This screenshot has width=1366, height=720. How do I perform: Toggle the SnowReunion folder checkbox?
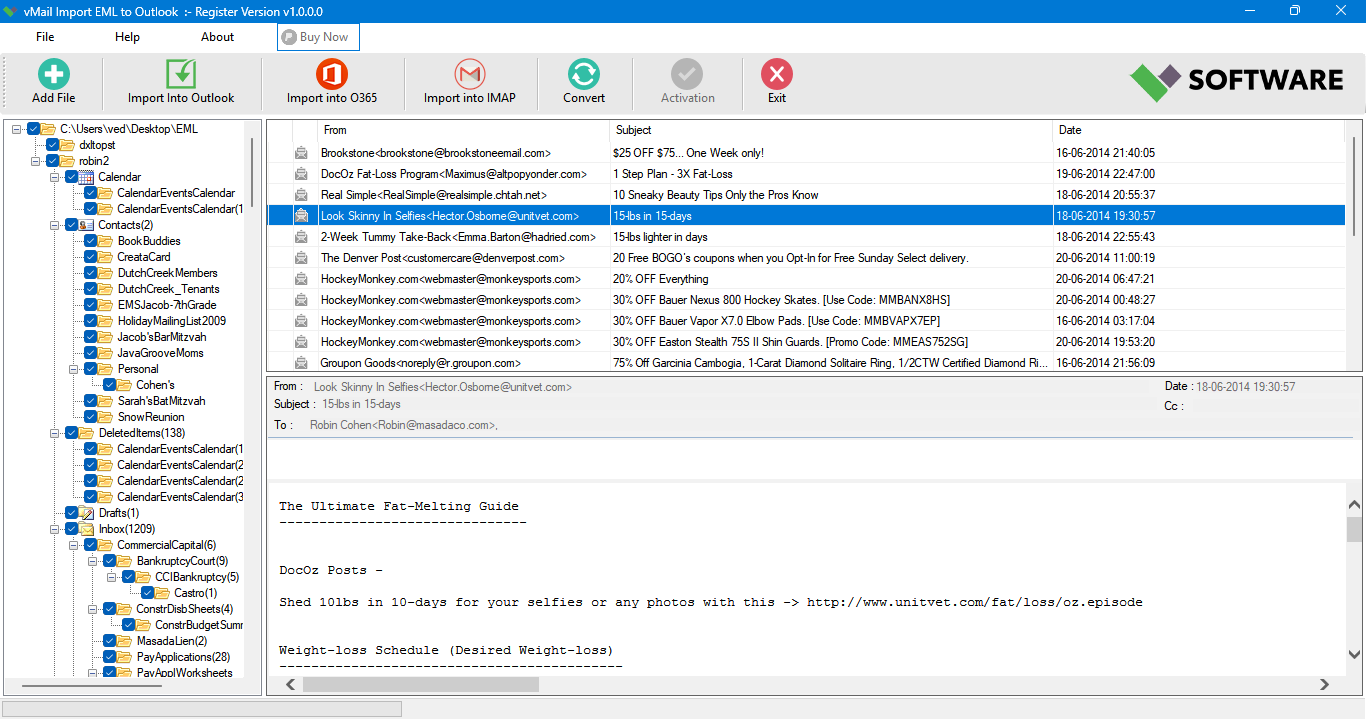(x=91, y=417)
